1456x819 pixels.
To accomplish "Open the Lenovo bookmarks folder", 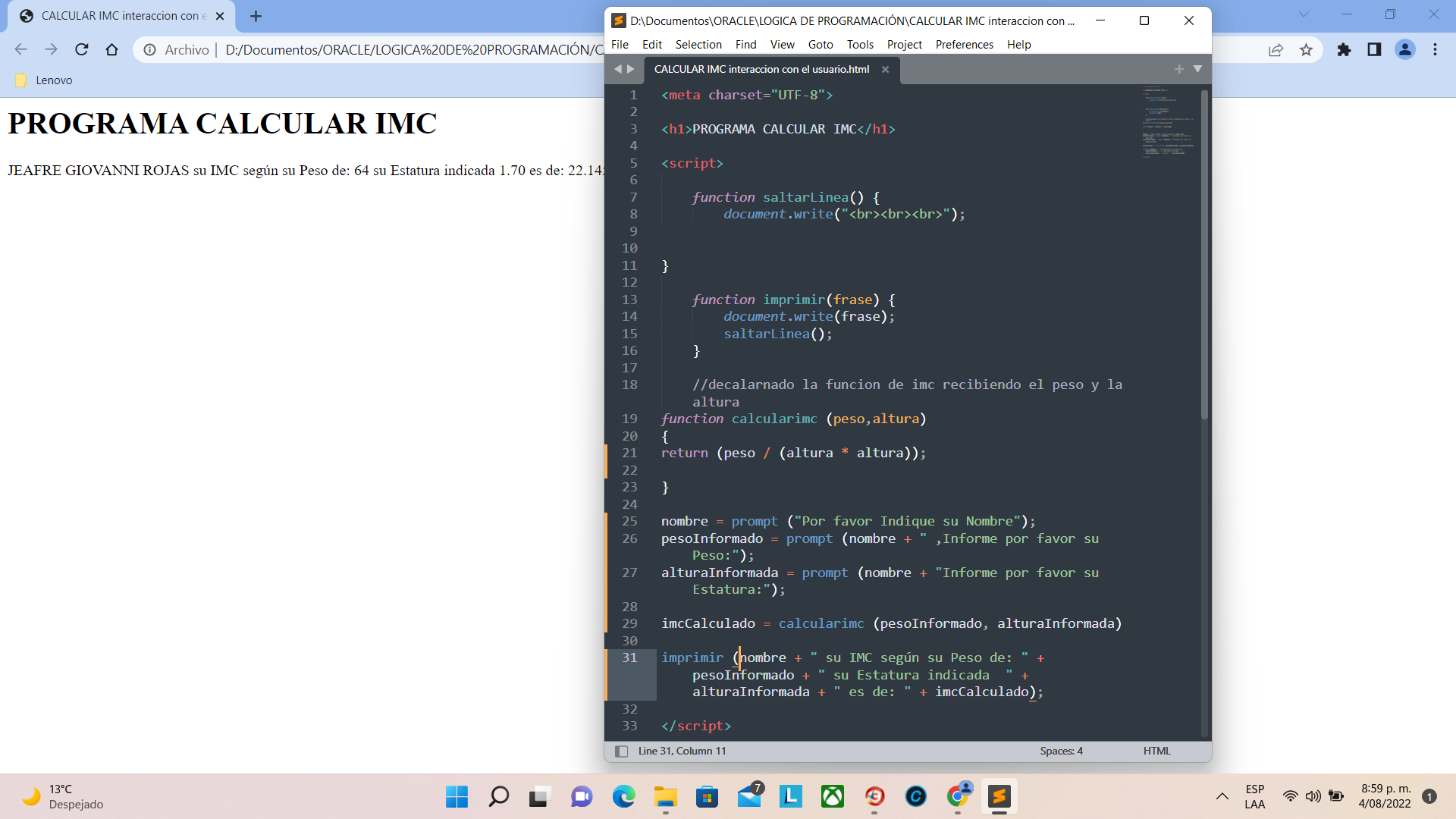I will 44,80.
